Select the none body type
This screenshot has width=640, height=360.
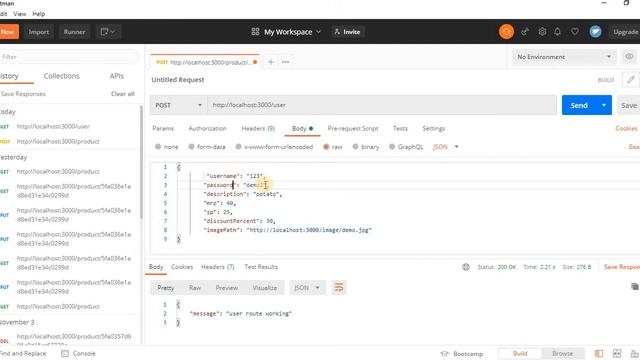pos(167,147)
